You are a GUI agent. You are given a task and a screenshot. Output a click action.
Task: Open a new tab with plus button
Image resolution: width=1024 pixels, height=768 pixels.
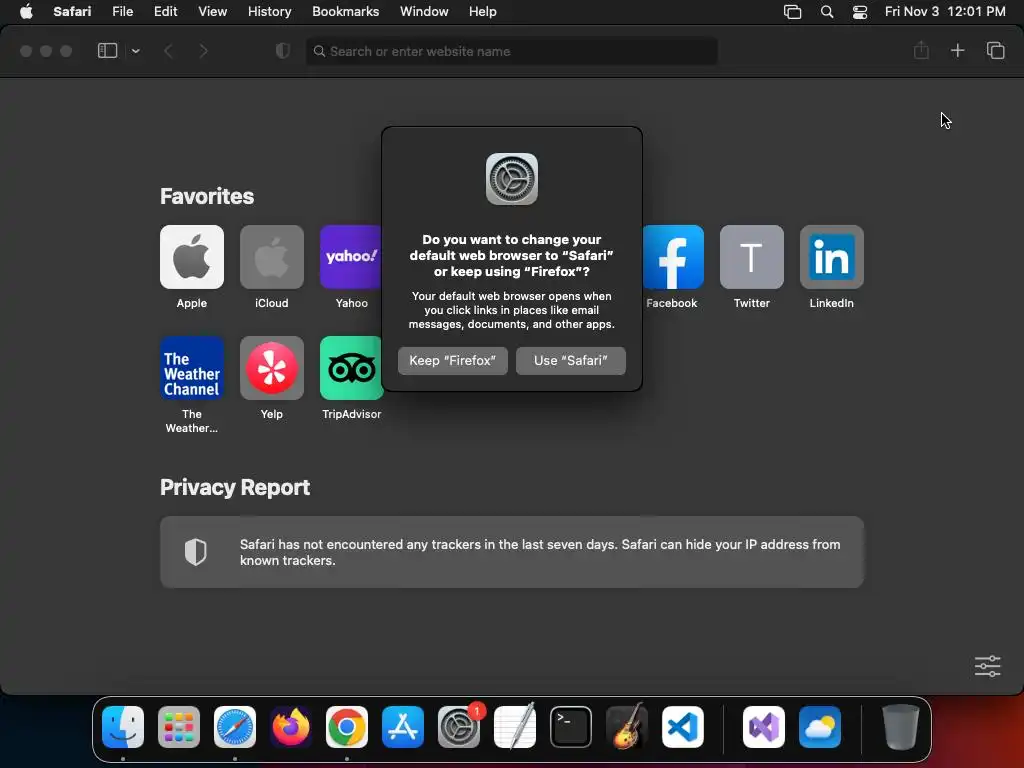957,50
